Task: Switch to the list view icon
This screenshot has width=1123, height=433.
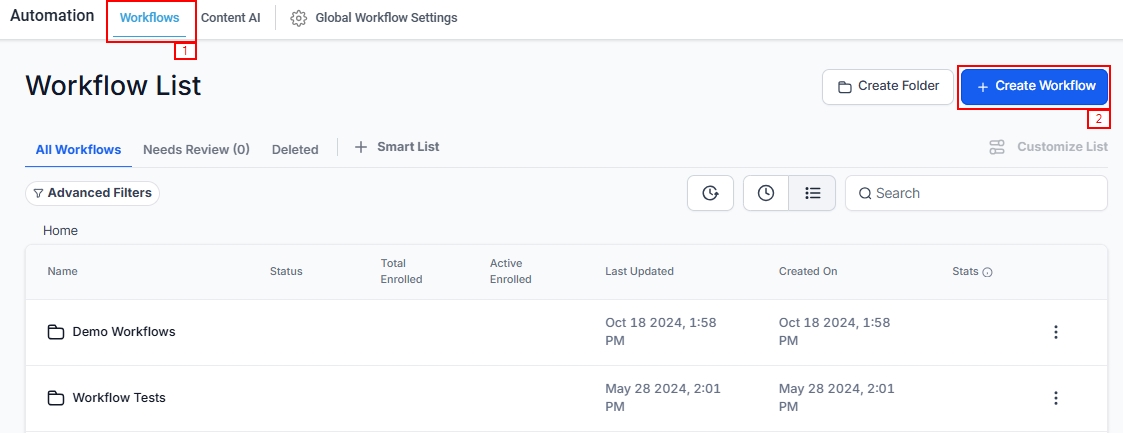Action: click(812, 193)
